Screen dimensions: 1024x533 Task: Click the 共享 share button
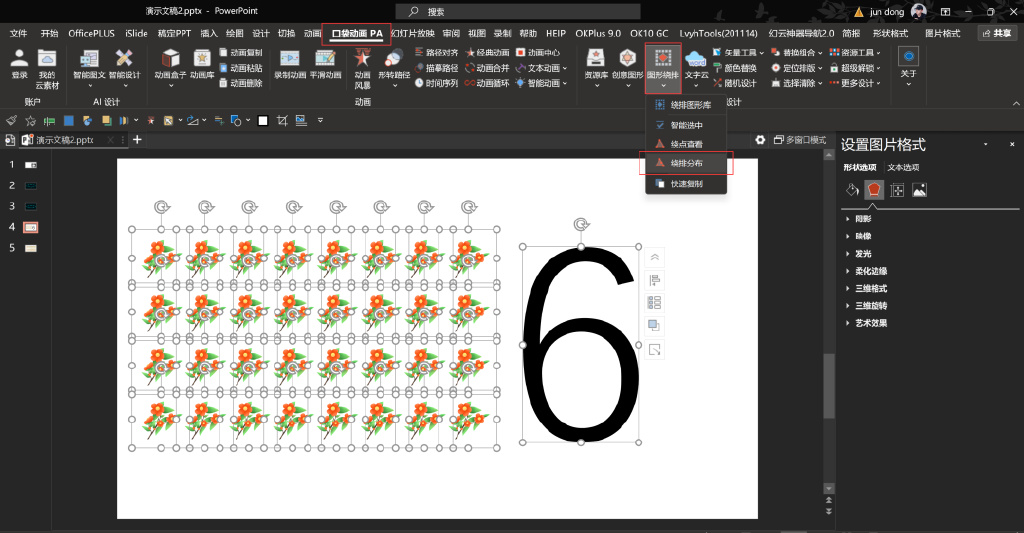click(997, 33)
